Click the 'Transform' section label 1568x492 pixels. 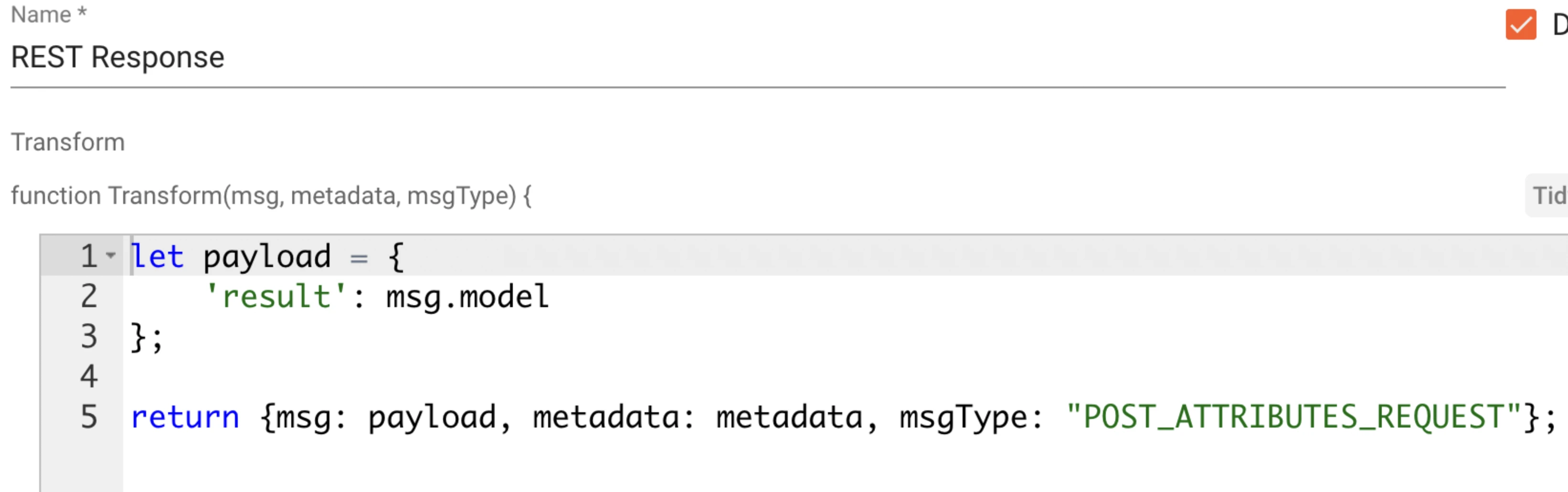tap(68, 142)
